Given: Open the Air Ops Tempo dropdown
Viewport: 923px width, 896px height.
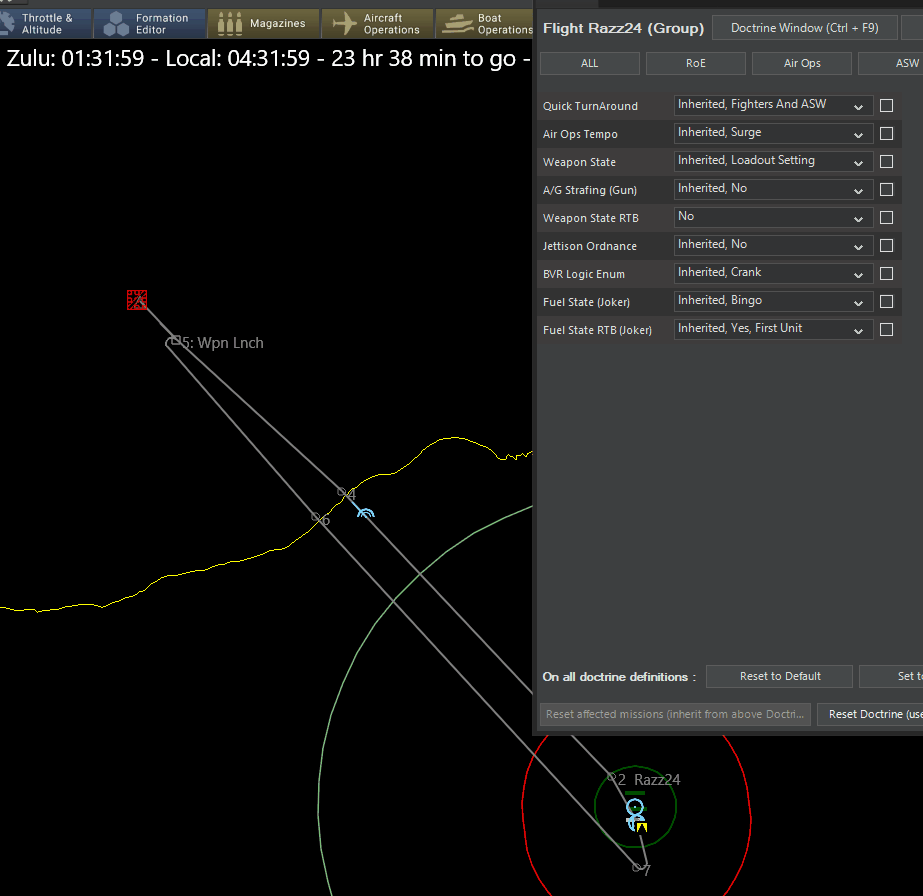Looking at the screenshot, I should pyautogui.click(x=773, y=134).
